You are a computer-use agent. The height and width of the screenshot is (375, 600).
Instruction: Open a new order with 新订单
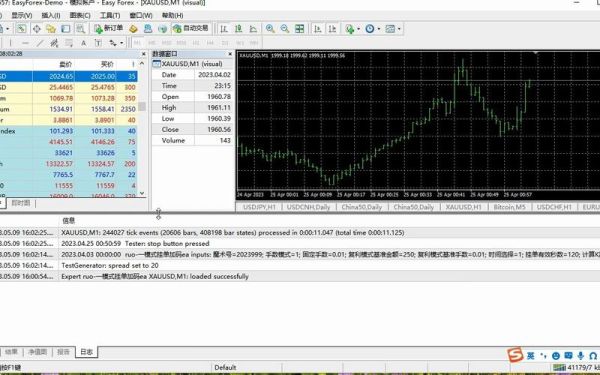[x=109, y=28]
